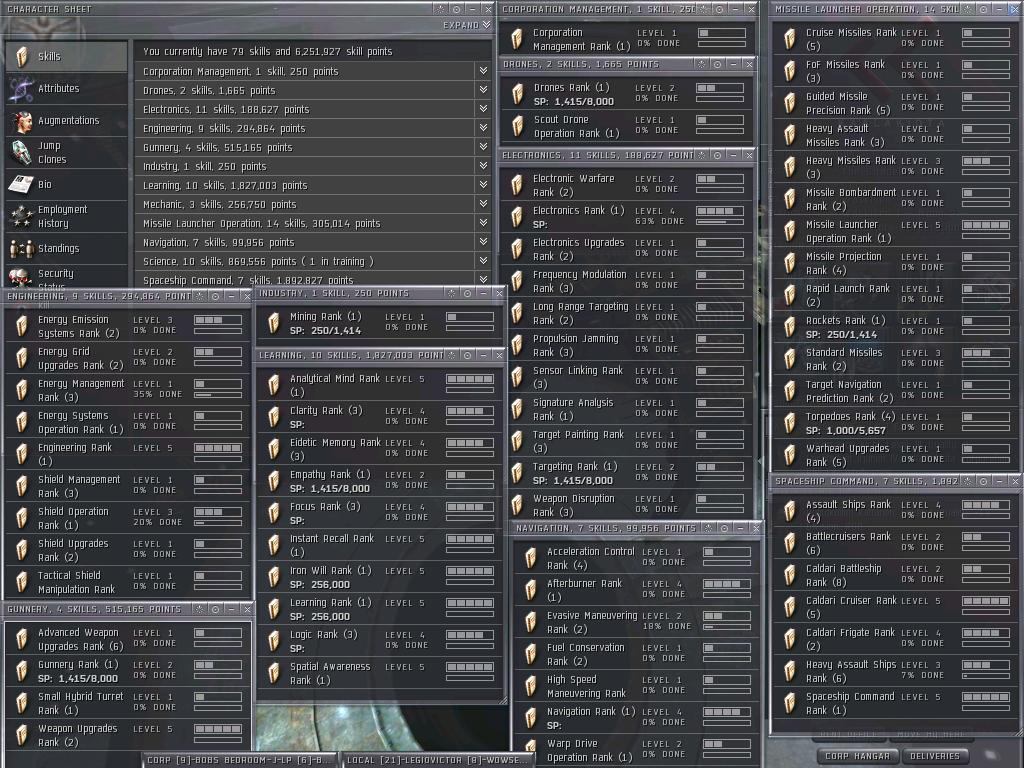1024x768 pixels.
Task: Click the Corporation Management skill book icon
Action: pos(517,39)
